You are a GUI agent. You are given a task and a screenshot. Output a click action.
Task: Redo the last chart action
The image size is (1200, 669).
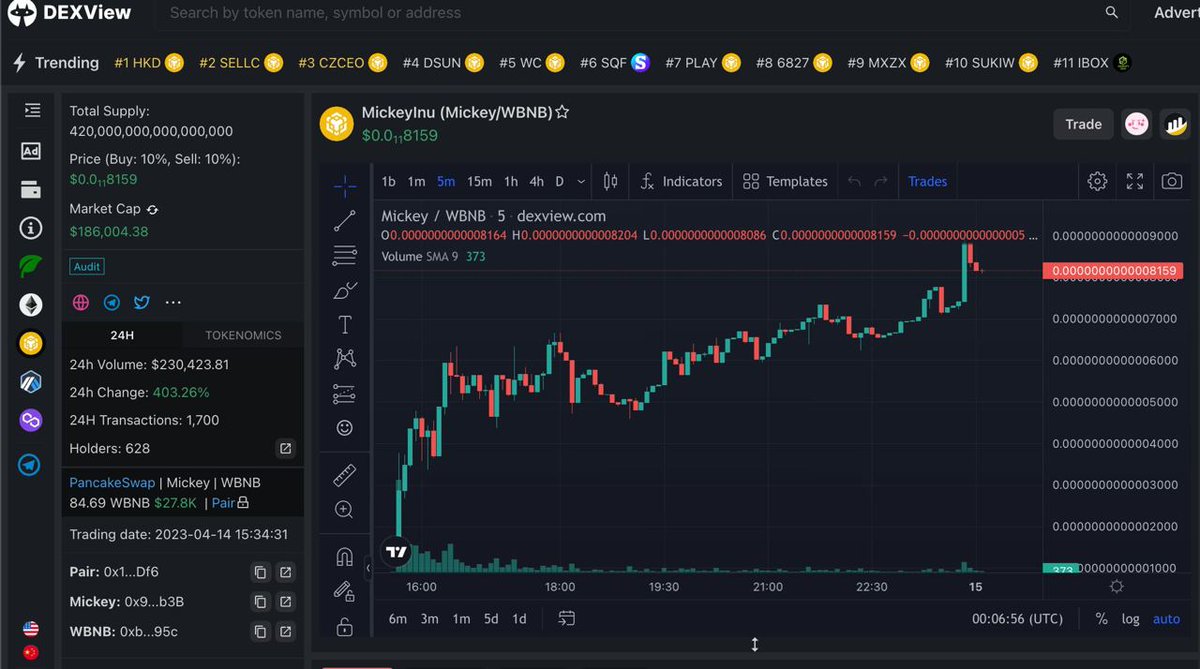coord(881,181)
